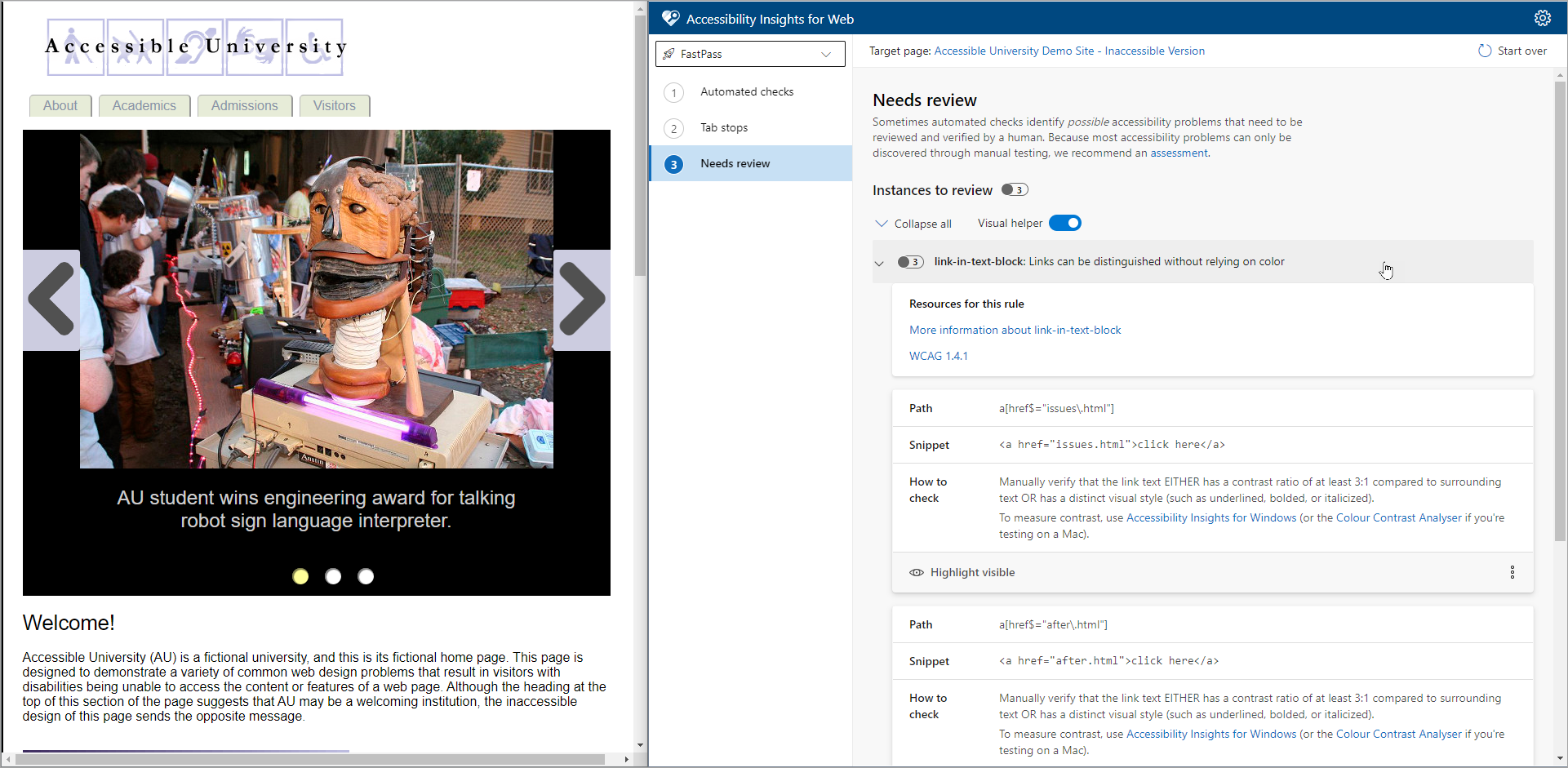Open target page link Accessible University Demo Site
1568x768 pixels.
[1069, 51]
